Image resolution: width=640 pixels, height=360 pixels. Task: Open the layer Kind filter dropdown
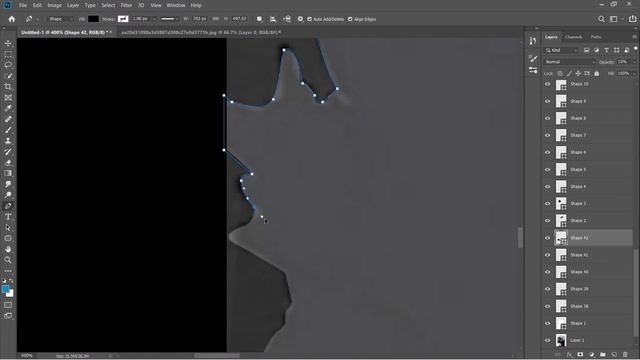coord(562,50)
